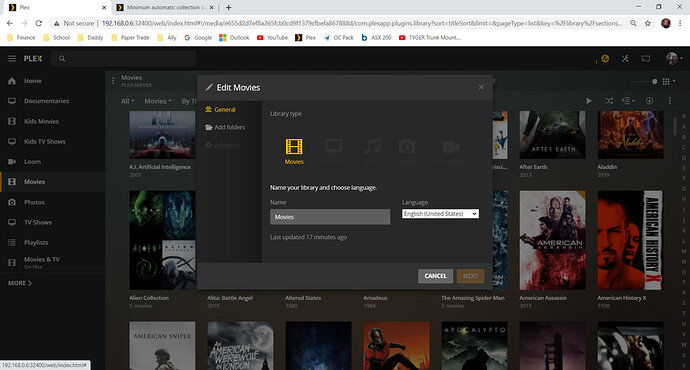Open the Aladdin poster
Viewport: 690px width, 370px height.
630,135
